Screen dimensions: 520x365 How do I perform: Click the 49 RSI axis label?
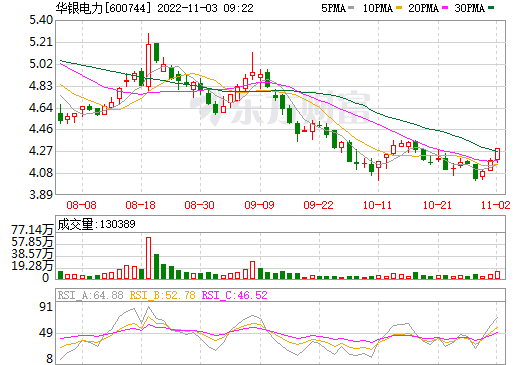point(46,333)
